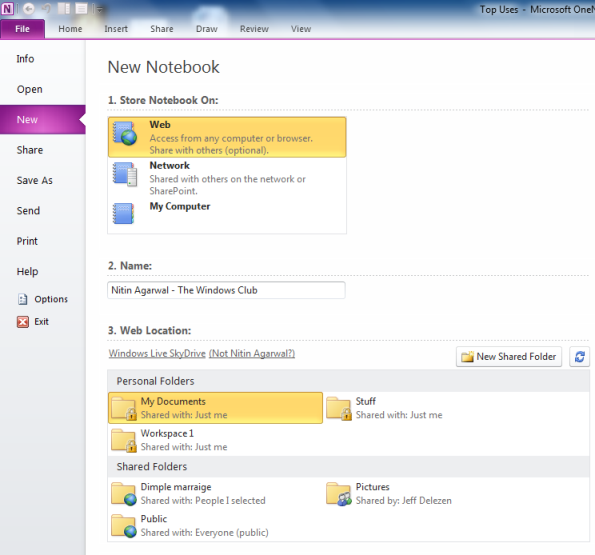Screen dimensions: 595x555
Task: Choose the Dimple marraige shared folder
Action: (189, 494)
